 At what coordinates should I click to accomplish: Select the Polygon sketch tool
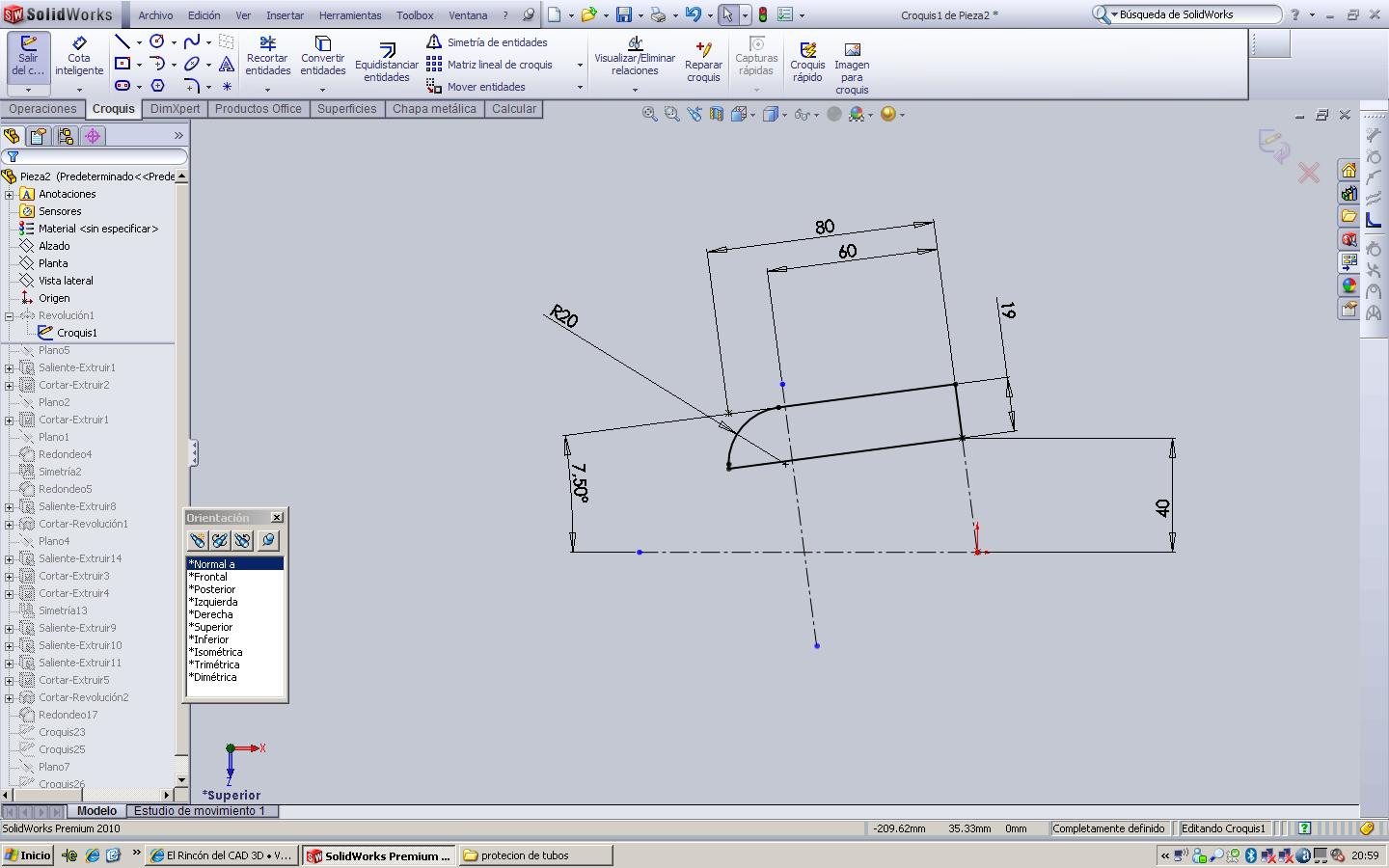tap(157, 86)
